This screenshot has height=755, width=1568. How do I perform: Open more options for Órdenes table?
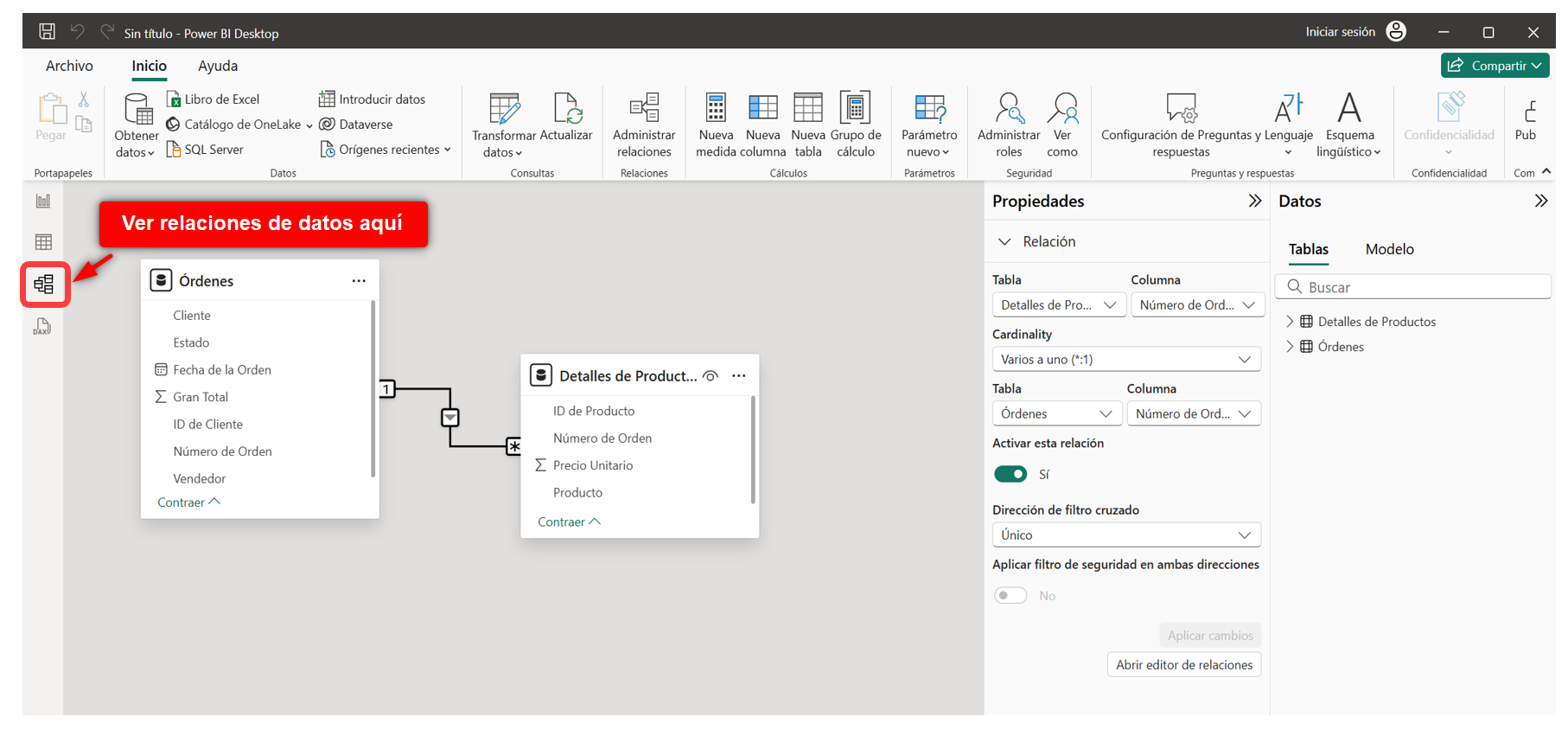359,281
